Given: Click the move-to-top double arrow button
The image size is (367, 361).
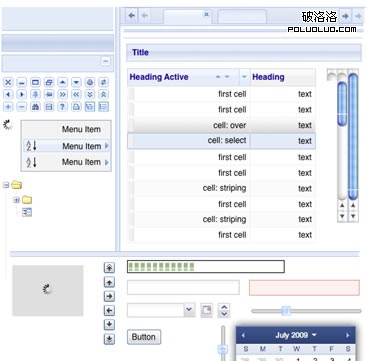Looking at the screenshot, I should click(109, 267).
